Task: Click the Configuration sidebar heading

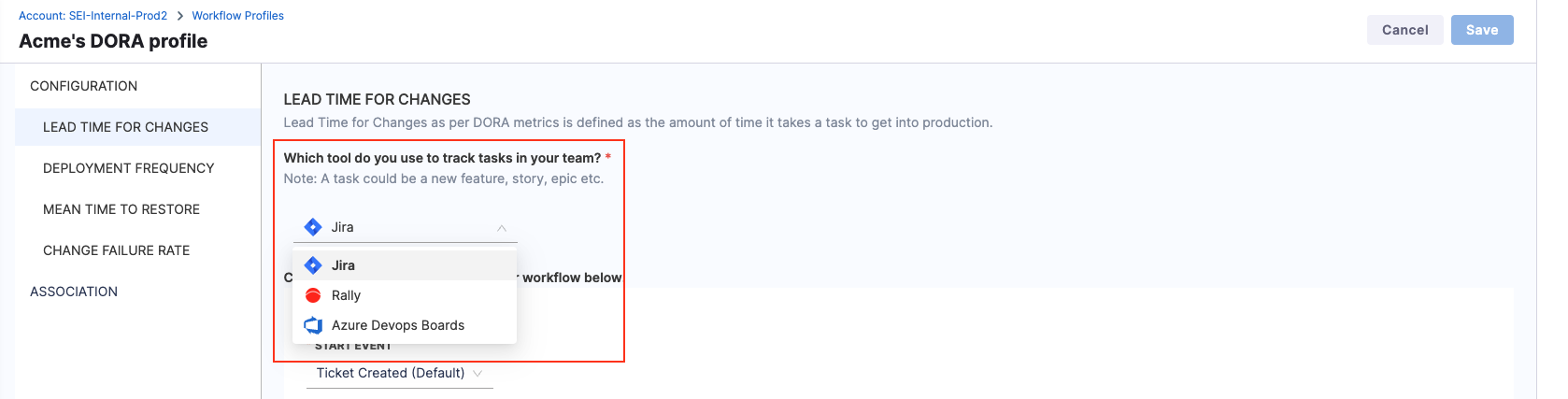Action: tap(83, 86)
